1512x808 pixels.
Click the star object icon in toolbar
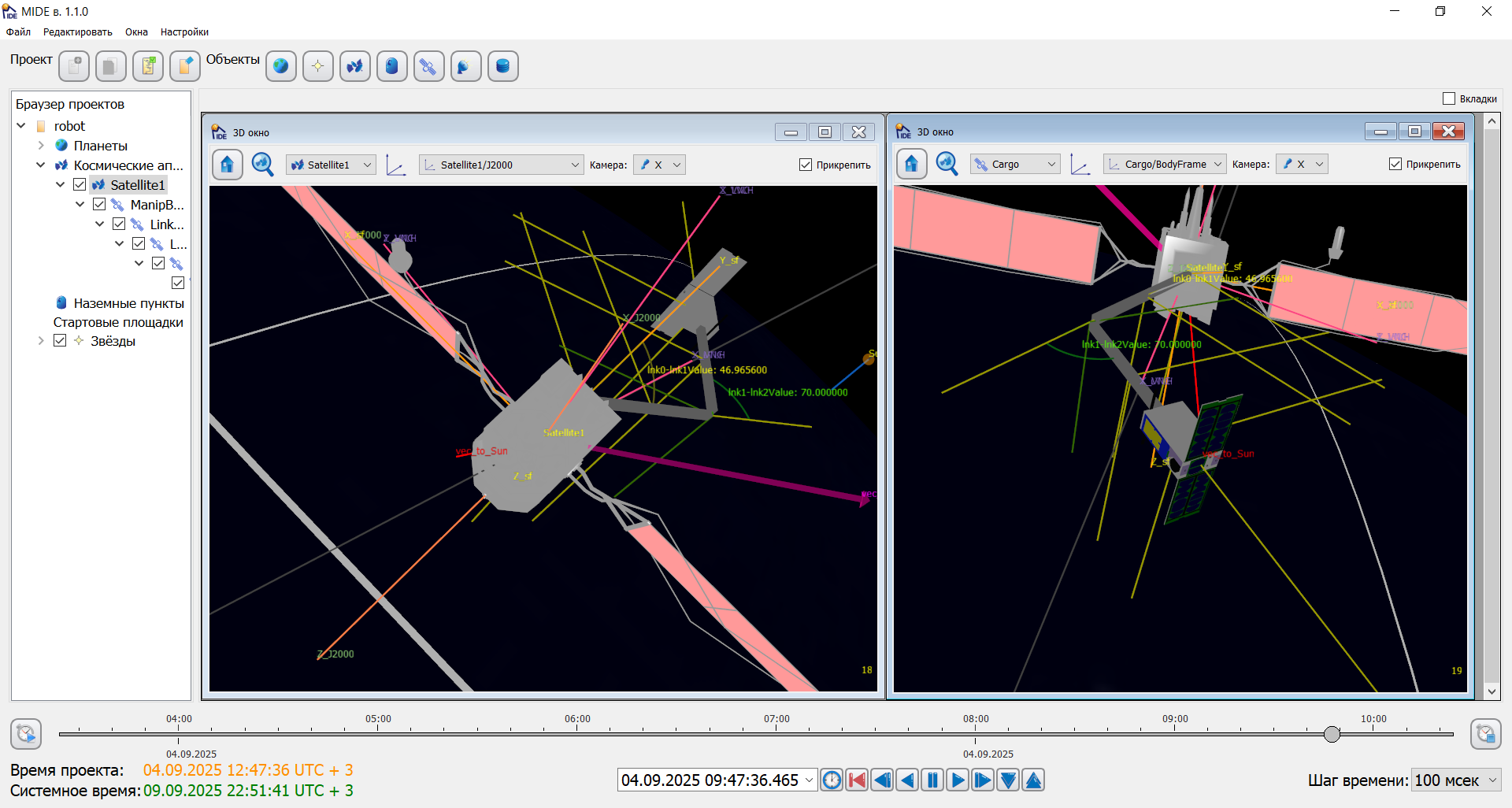point(318,66)
